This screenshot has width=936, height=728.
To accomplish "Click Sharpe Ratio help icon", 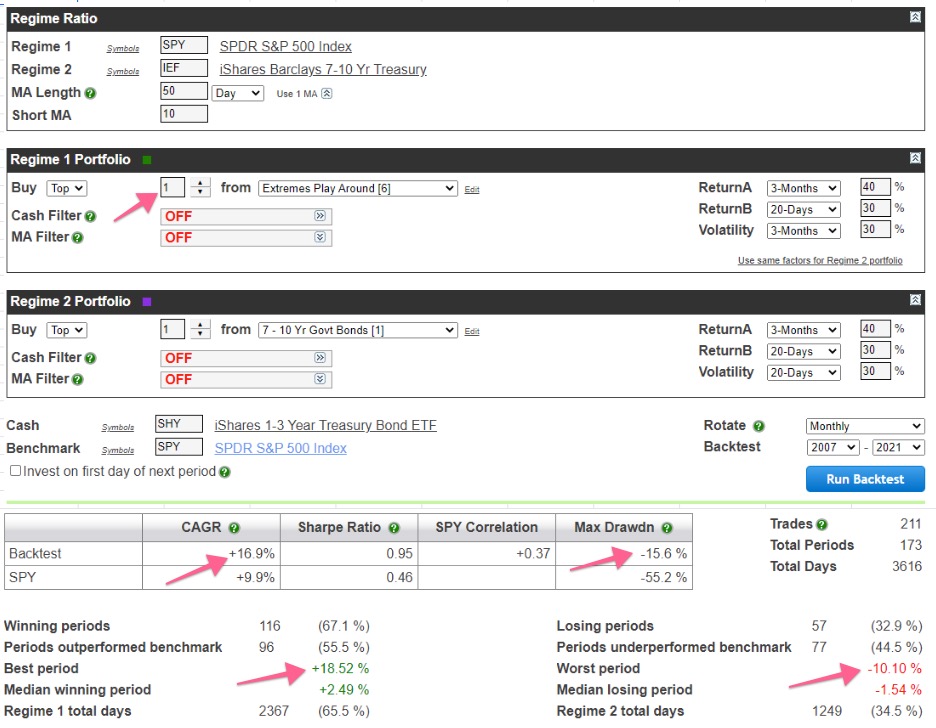I will tap(394, 528).
